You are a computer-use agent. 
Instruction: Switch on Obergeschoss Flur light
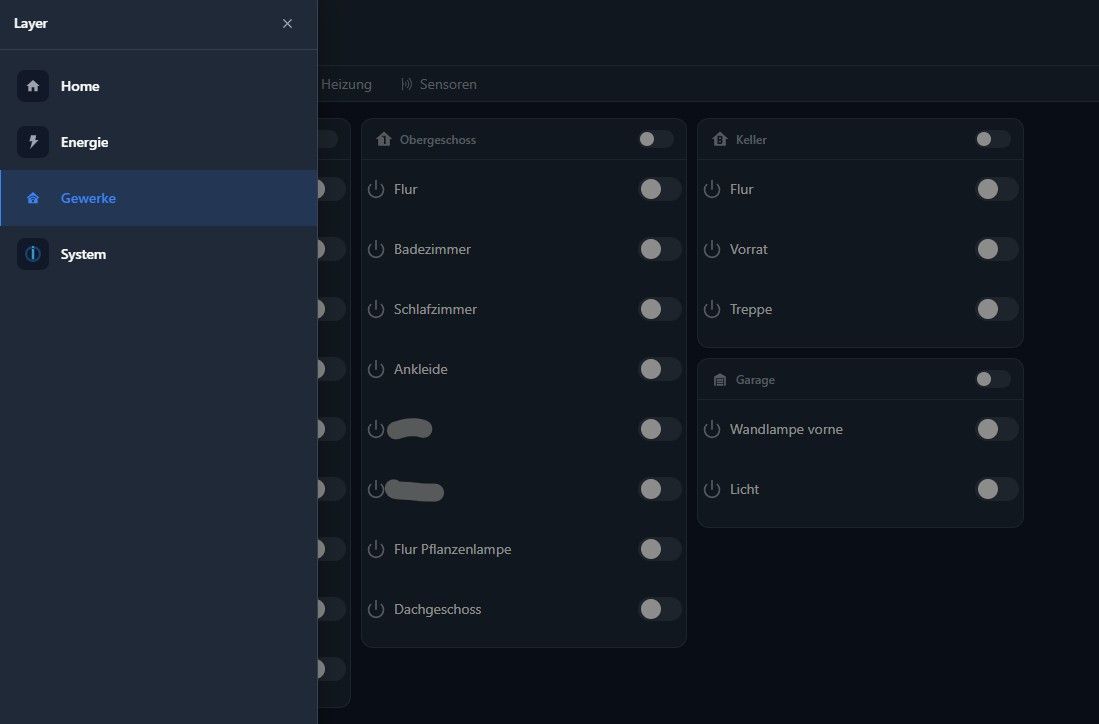(x=660, y=189)
